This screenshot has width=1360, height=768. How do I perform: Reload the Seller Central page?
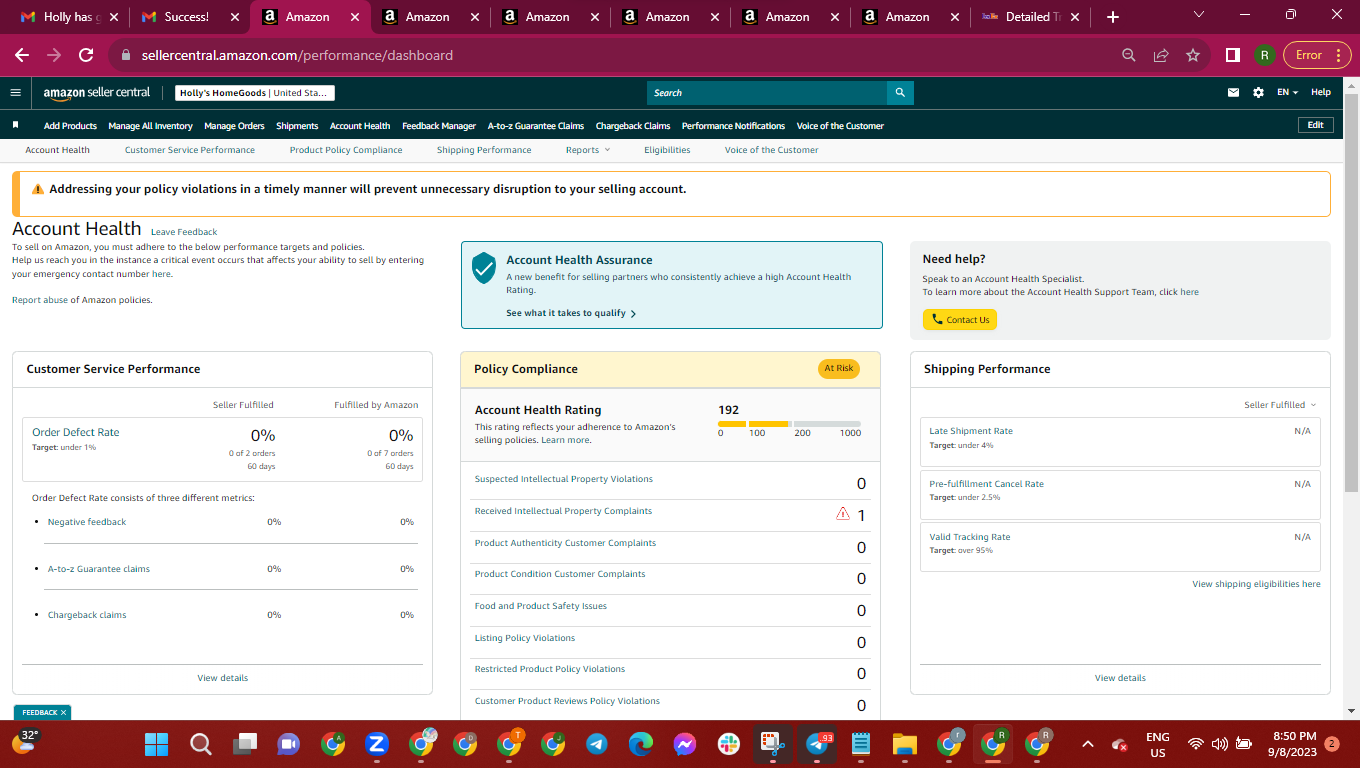[86, 55]
